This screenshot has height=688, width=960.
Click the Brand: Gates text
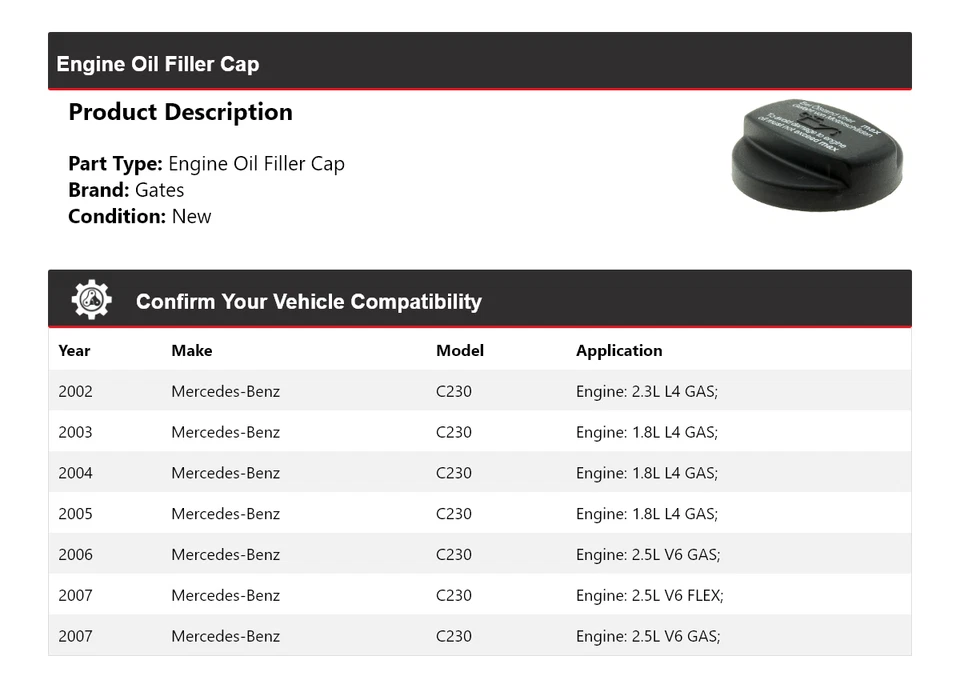[x=126, y=190]
